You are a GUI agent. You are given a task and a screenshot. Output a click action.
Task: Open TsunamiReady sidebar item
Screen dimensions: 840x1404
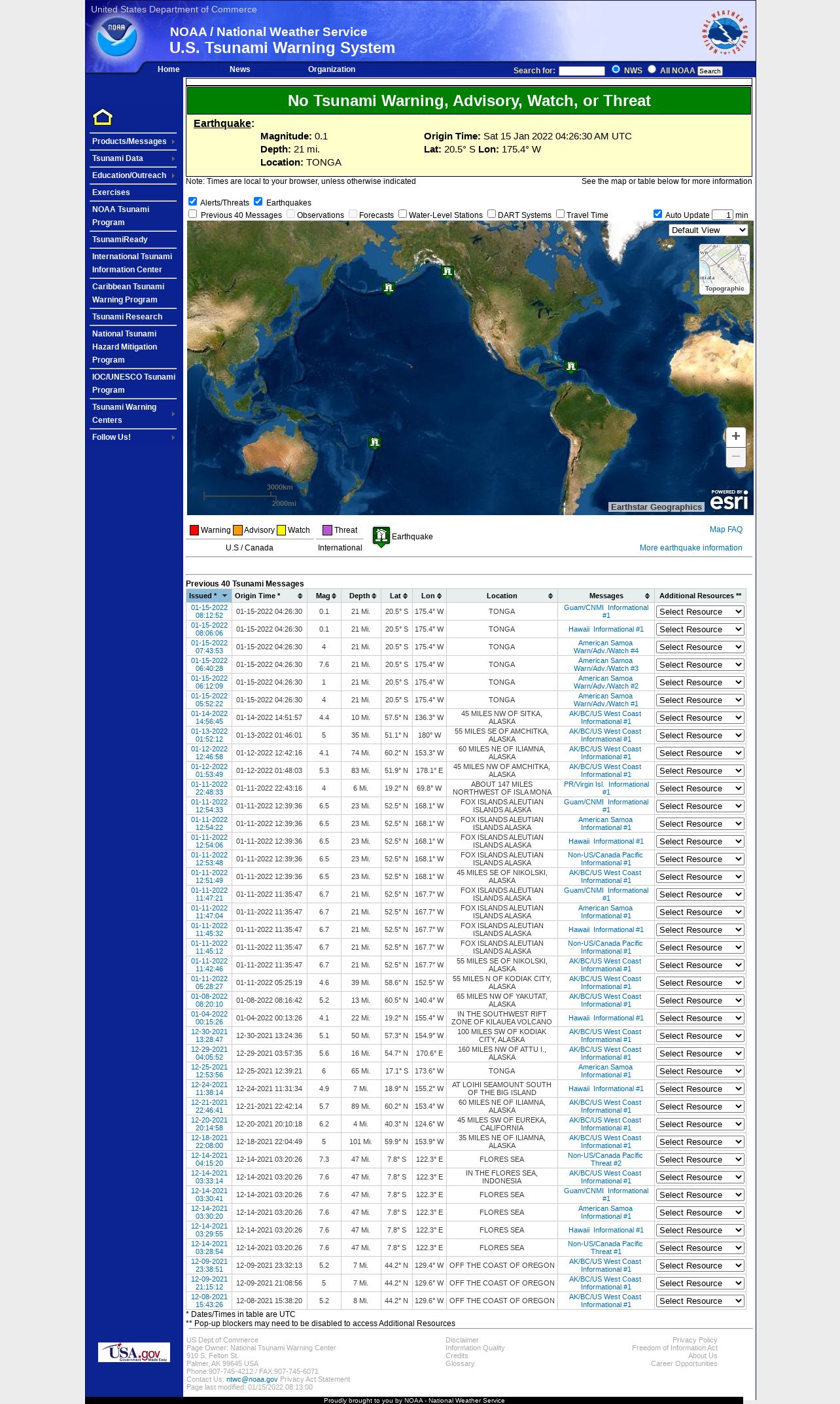point(120,240)
